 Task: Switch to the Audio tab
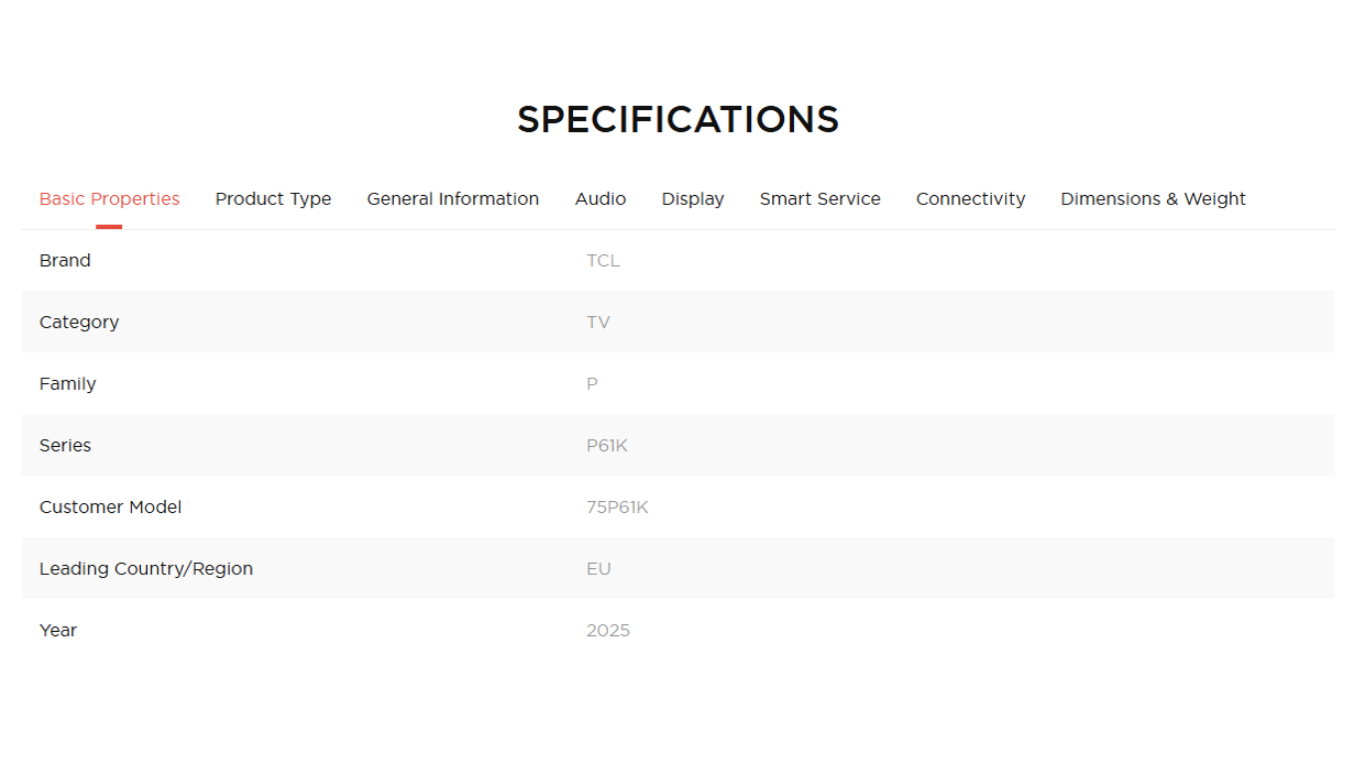click(x=600, y=199)
